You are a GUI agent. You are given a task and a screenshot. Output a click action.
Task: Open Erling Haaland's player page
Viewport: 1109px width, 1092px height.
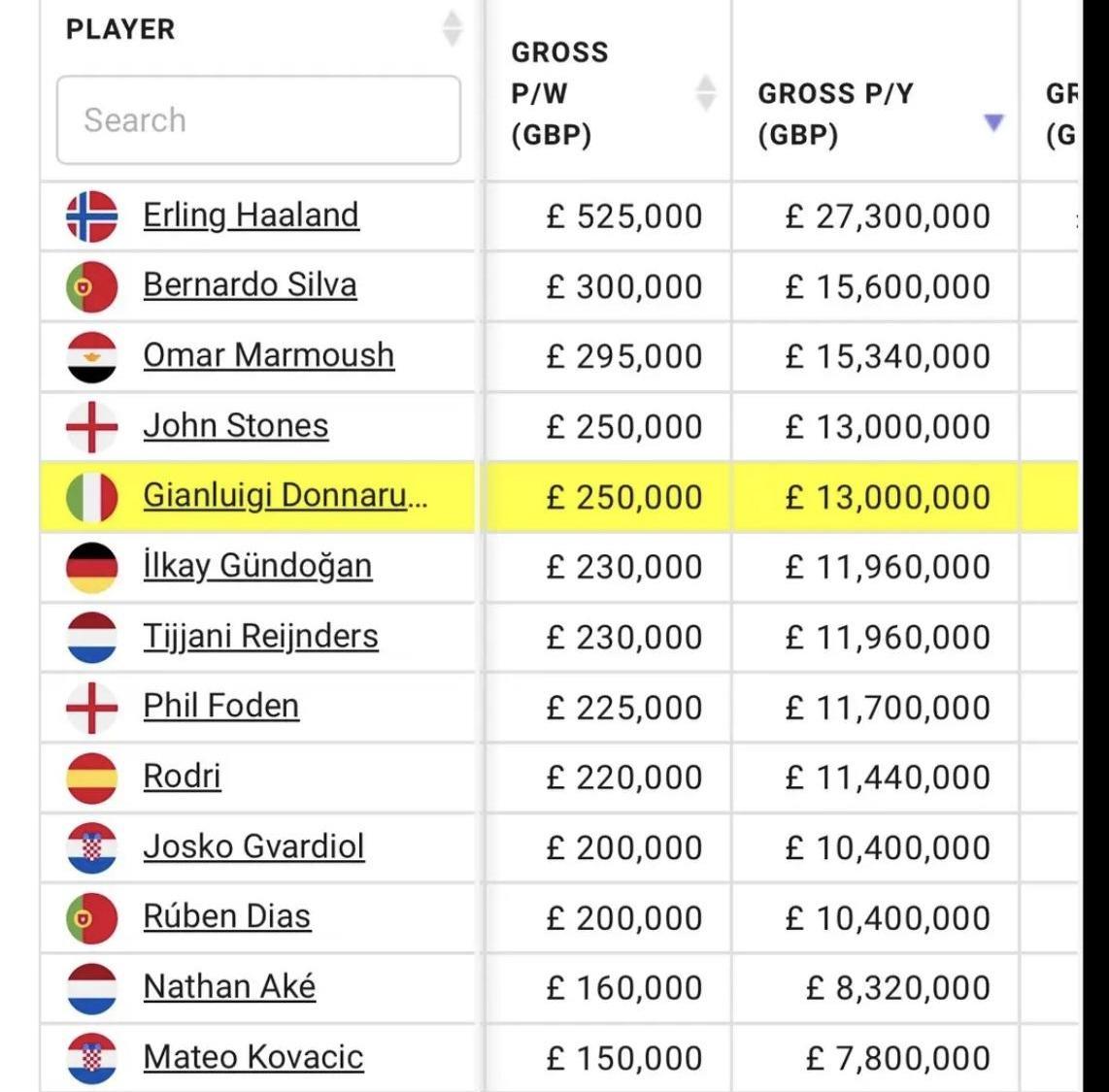251,215
